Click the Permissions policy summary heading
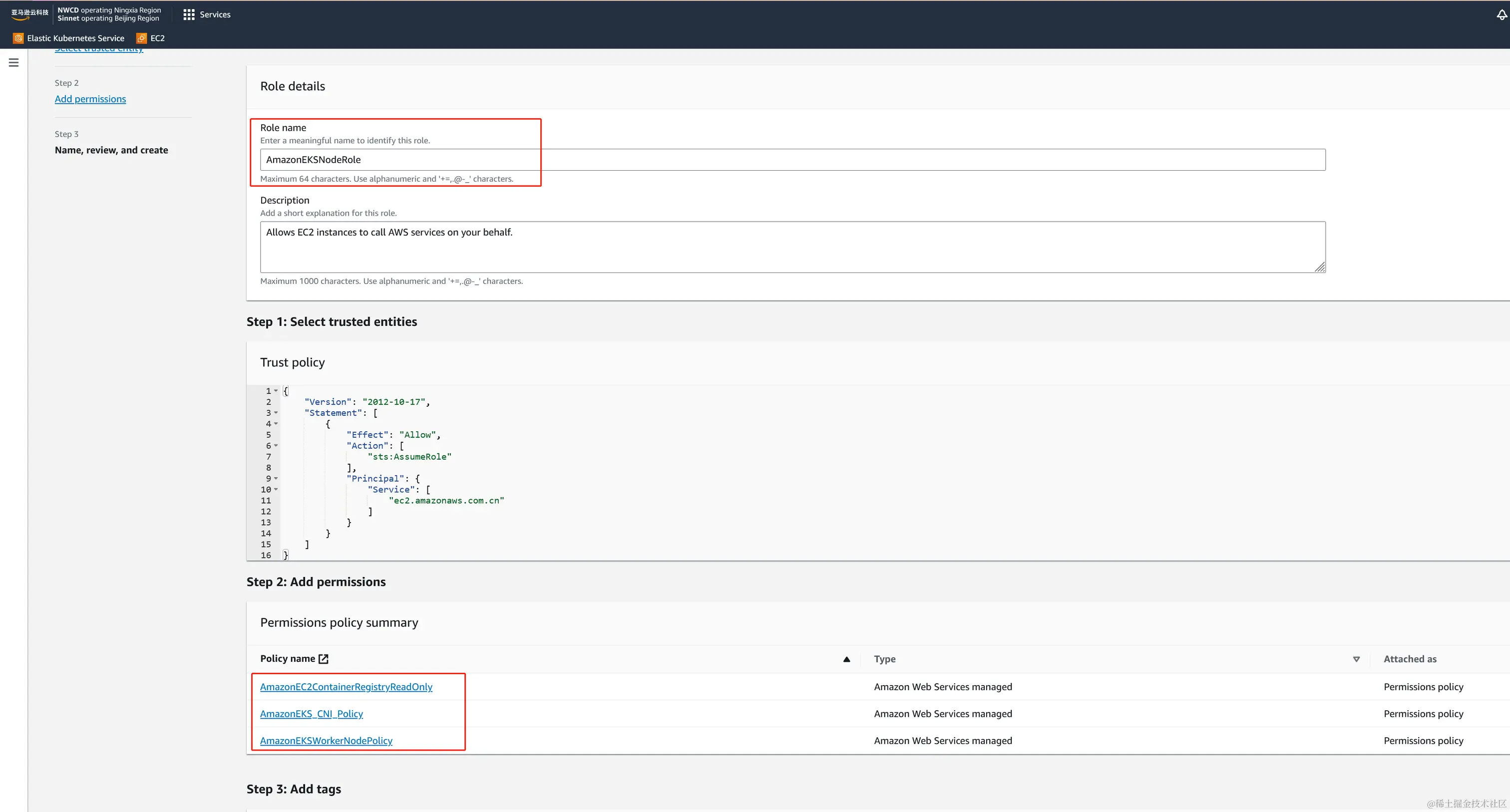The width and height of the screenshot is (1510, 812). (x=339, y=623)
